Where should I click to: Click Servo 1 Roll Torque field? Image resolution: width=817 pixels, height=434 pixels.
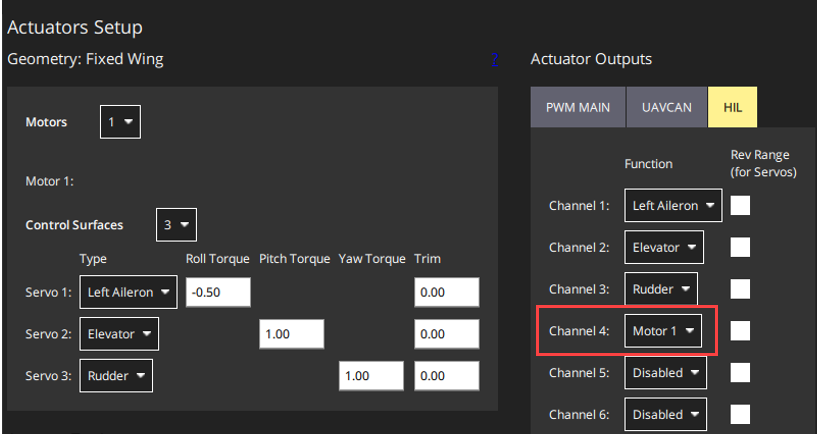(x=217, y=292)
